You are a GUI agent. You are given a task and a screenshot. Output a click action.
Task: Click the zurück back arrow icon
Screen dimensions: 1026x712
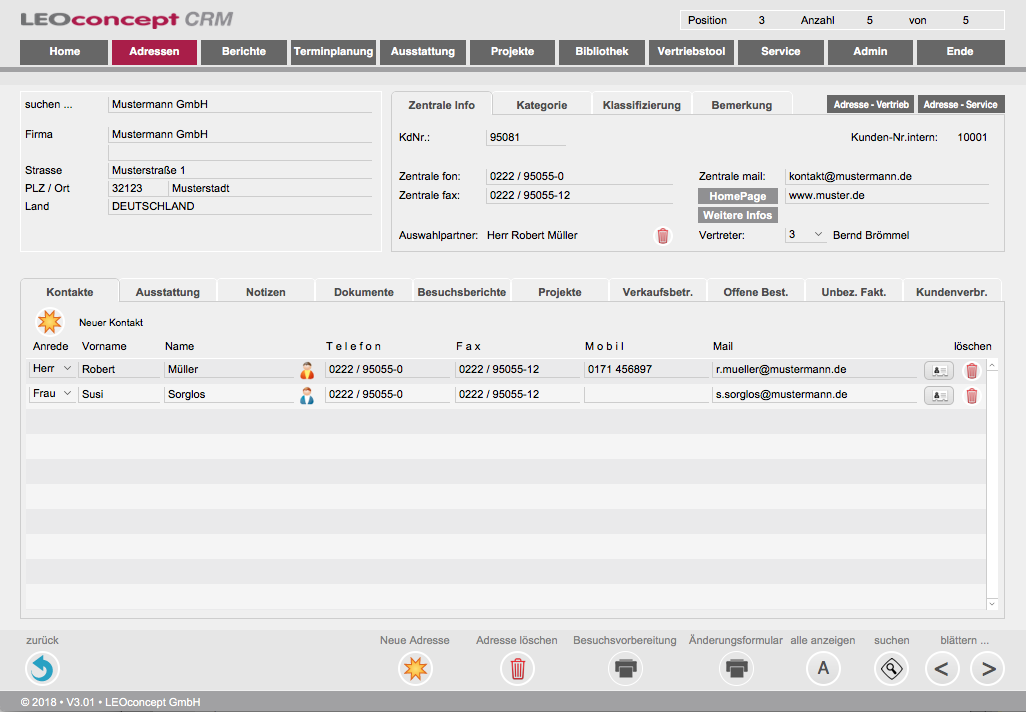[x=42, y=668]
